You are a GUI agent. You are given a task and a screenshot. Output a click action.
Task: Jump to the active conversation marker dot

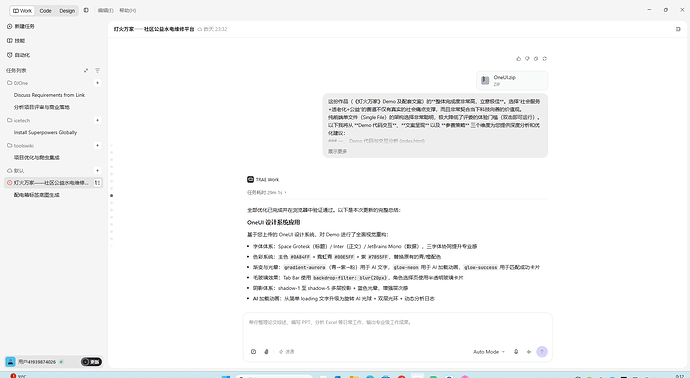coord(112,195)
